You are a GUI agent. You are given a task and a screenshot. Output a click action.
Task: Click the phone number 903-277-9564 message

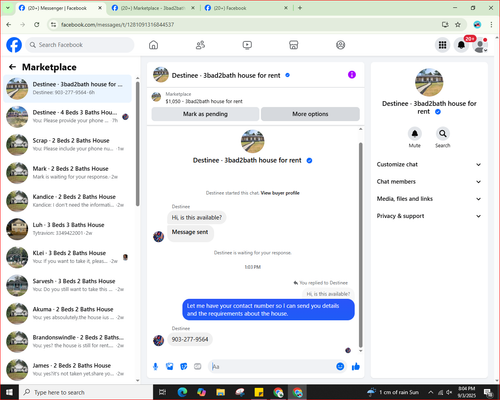(190, 339)
